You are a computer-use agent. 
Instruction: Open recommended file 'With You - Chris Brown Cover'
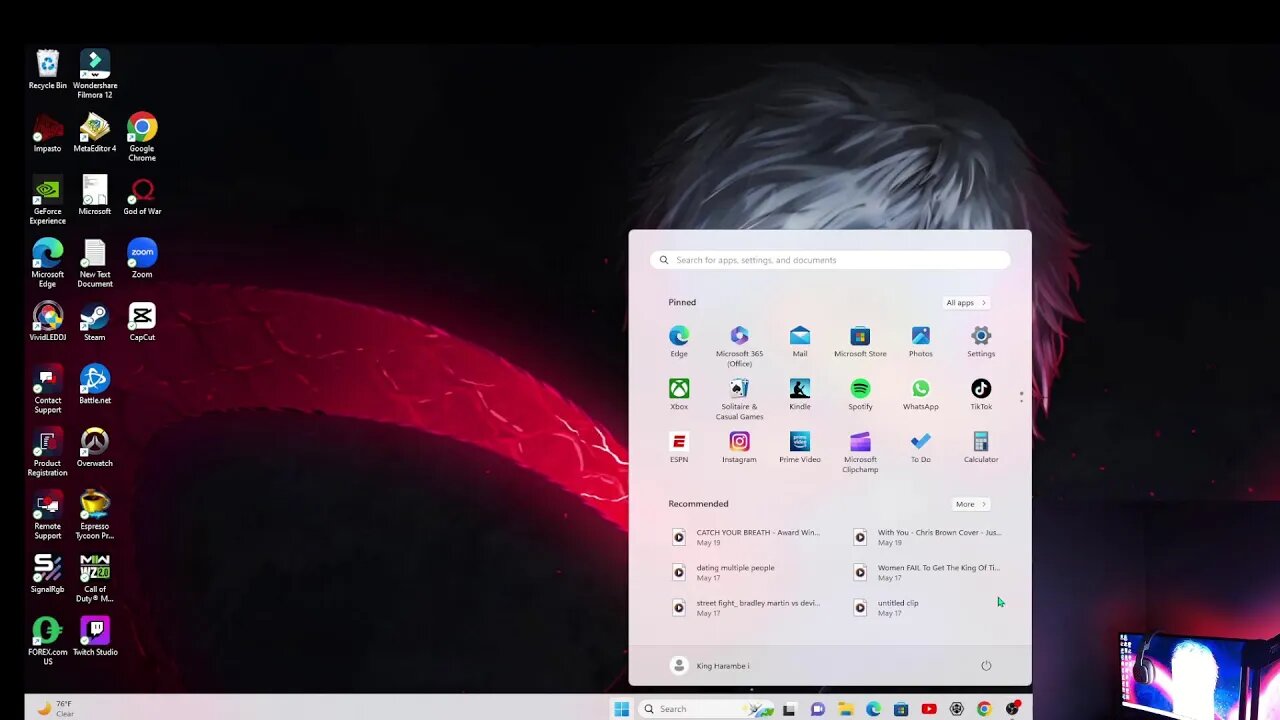(x=928, y=537)
